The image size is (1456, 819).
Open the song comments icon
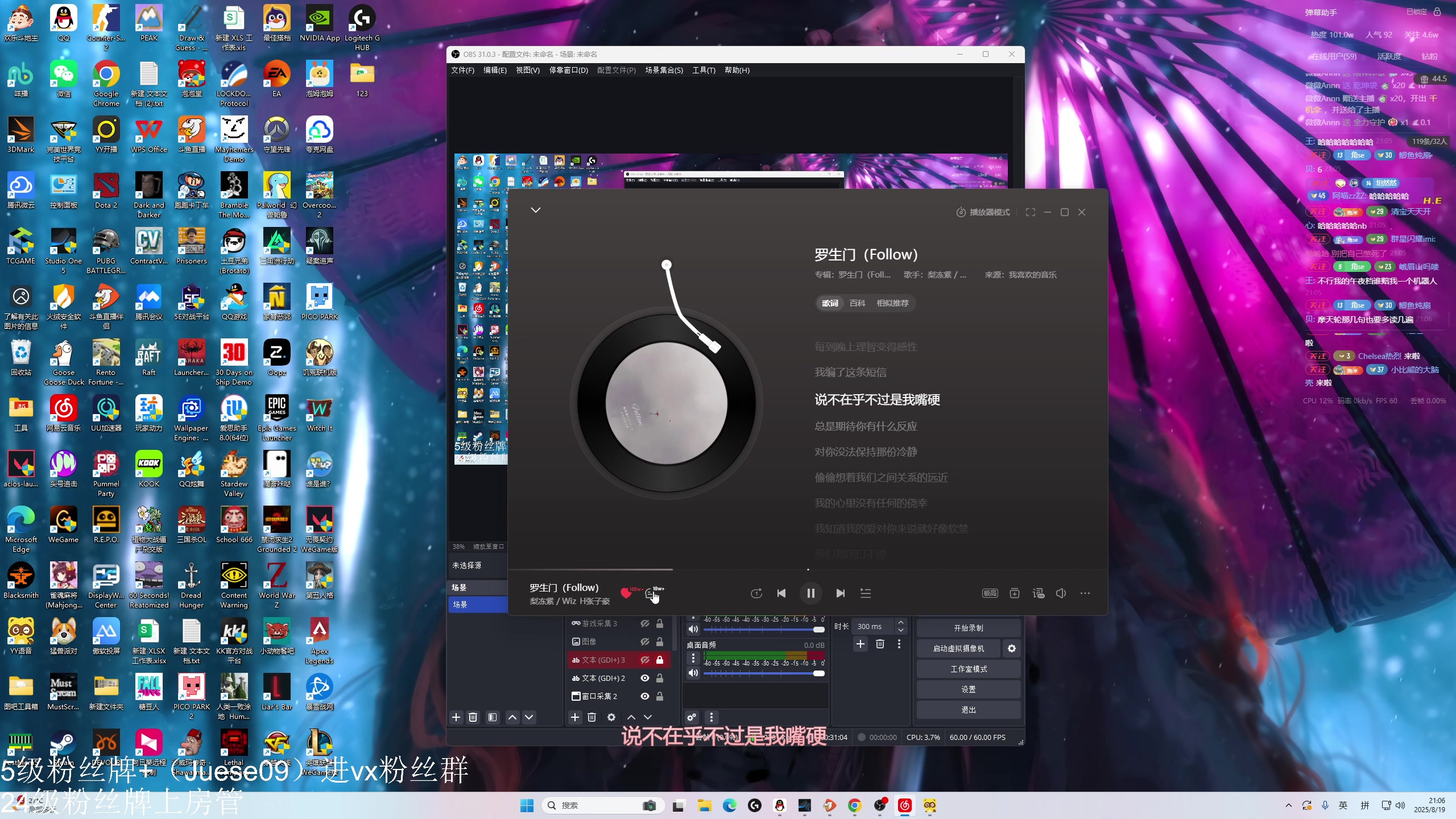(650, 593)
